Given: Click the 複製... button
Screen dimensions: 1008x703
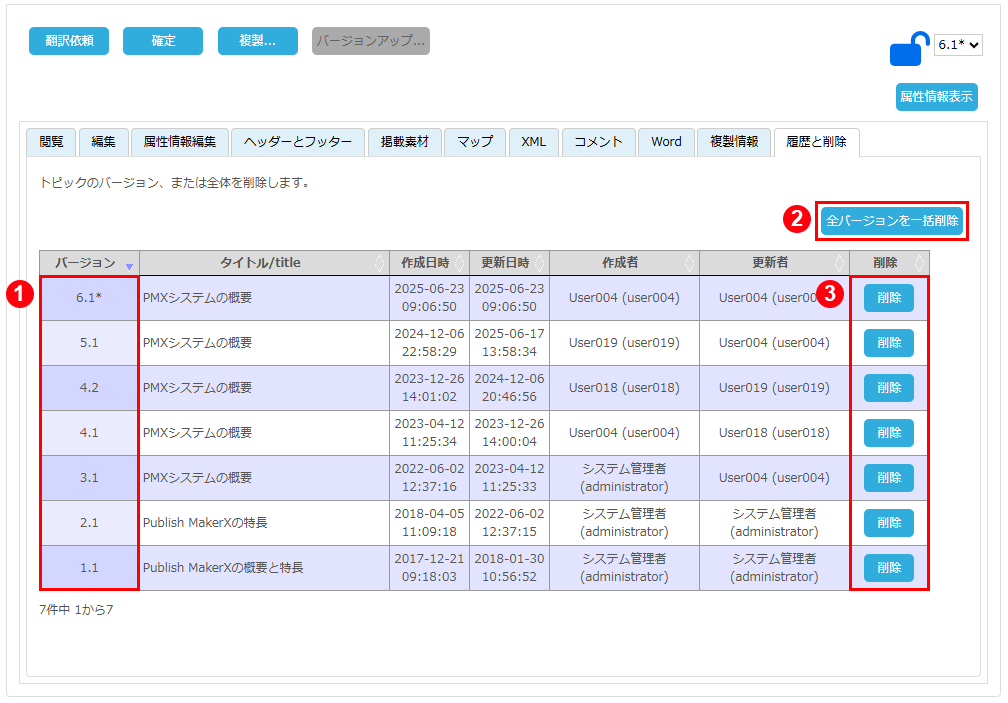Looking at the screenshot, I should 257,41.
